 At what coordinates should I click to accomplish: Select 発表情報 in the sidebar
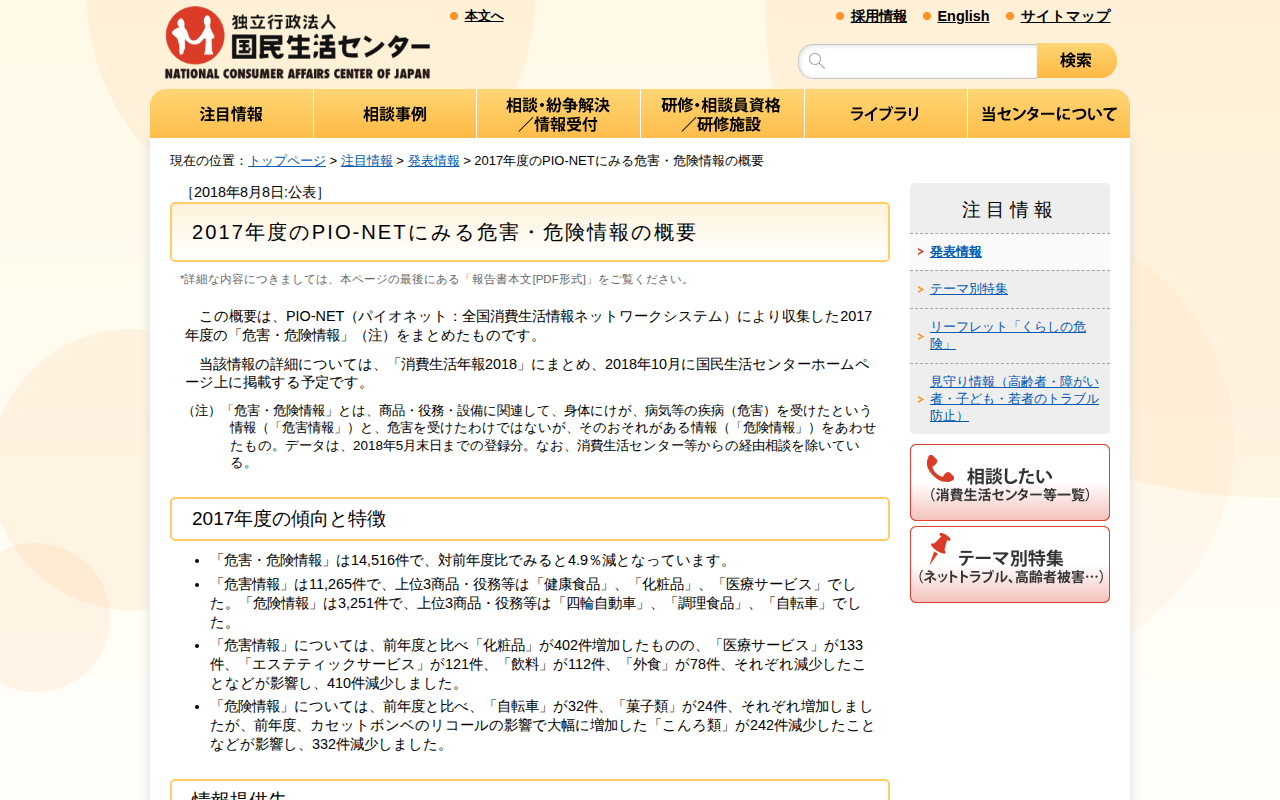click(x=956, y=252)
